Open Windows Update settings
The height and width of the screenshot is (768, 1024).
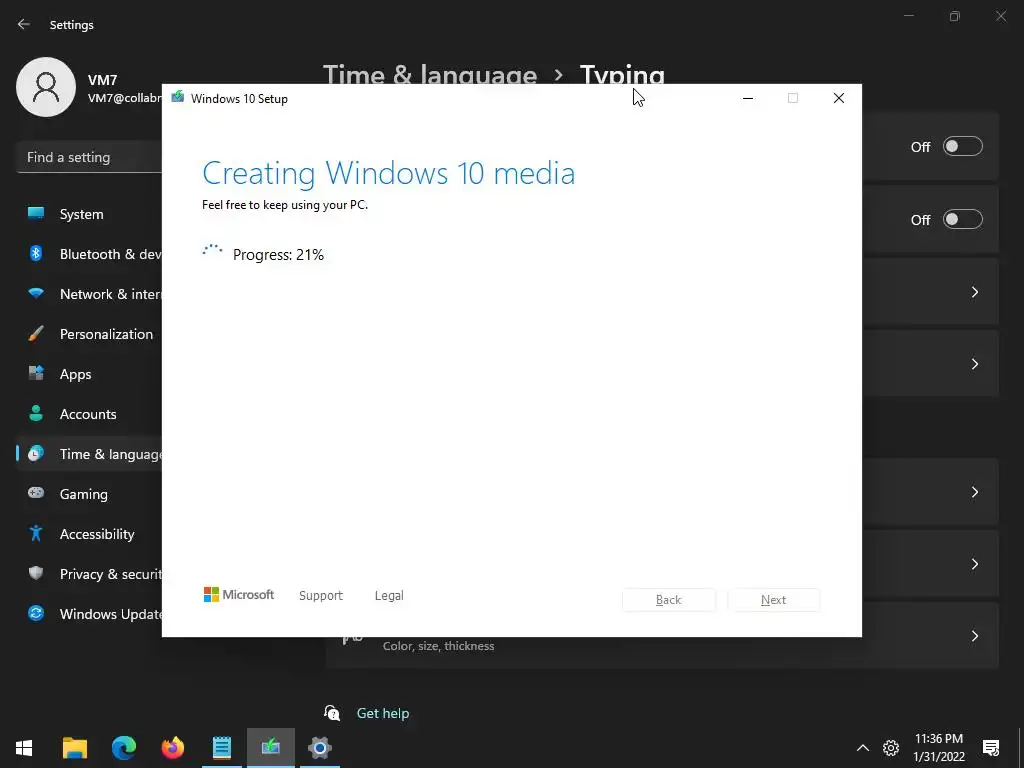click(x=89, y=614)
